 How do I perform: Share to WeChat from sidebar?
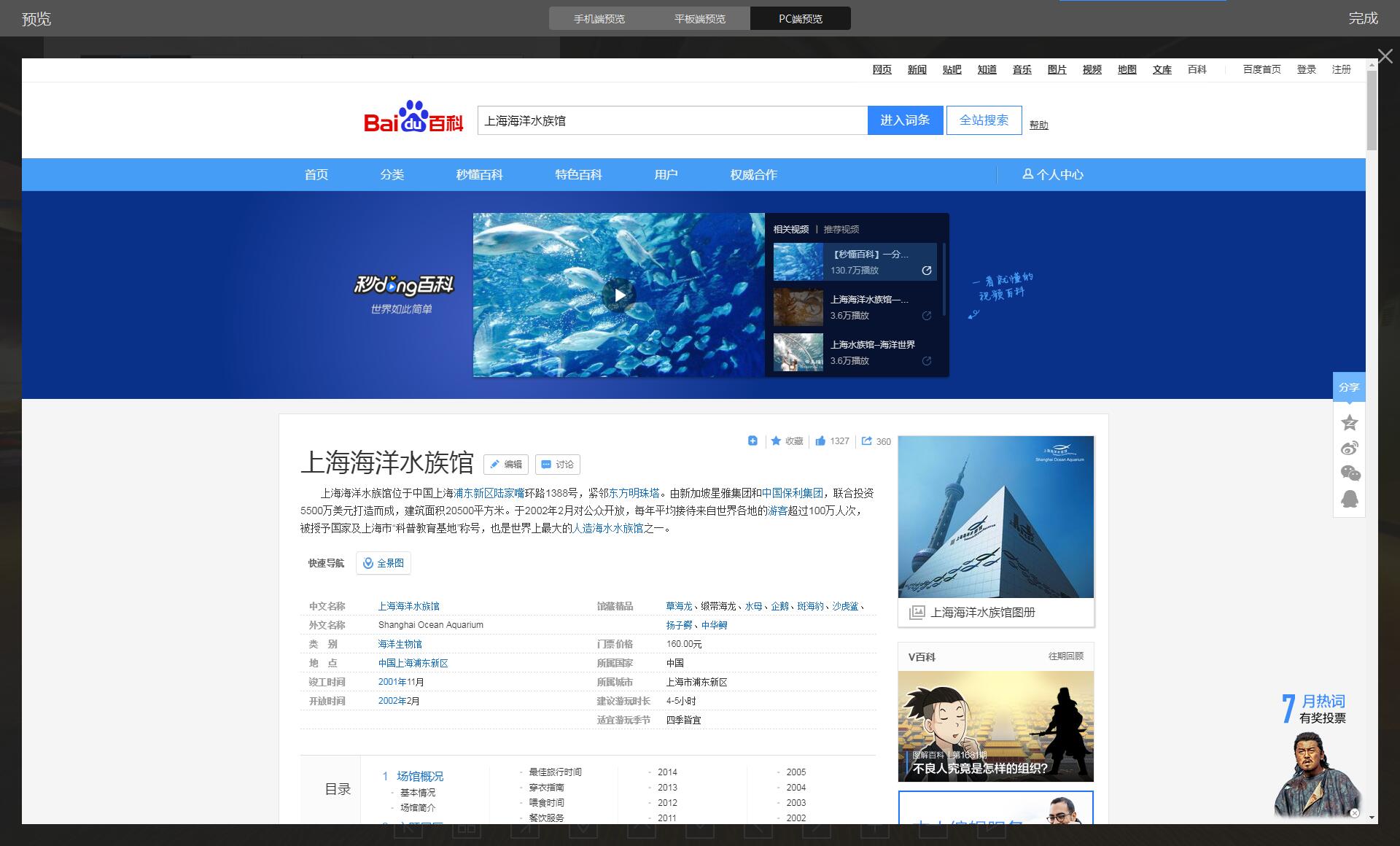pos(1349,473)
